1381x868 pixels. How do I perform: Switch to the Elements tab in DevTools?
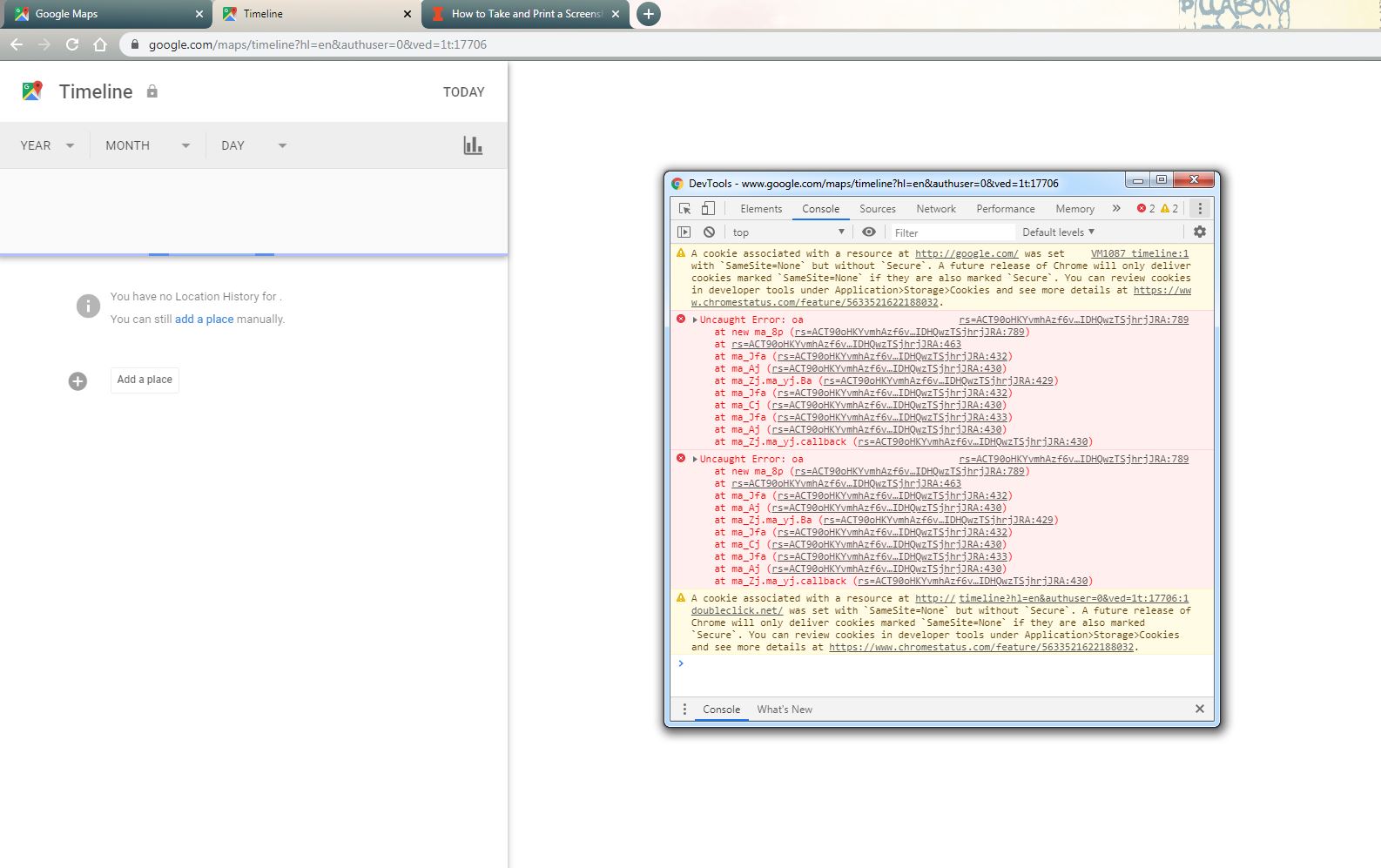point(761,209)
